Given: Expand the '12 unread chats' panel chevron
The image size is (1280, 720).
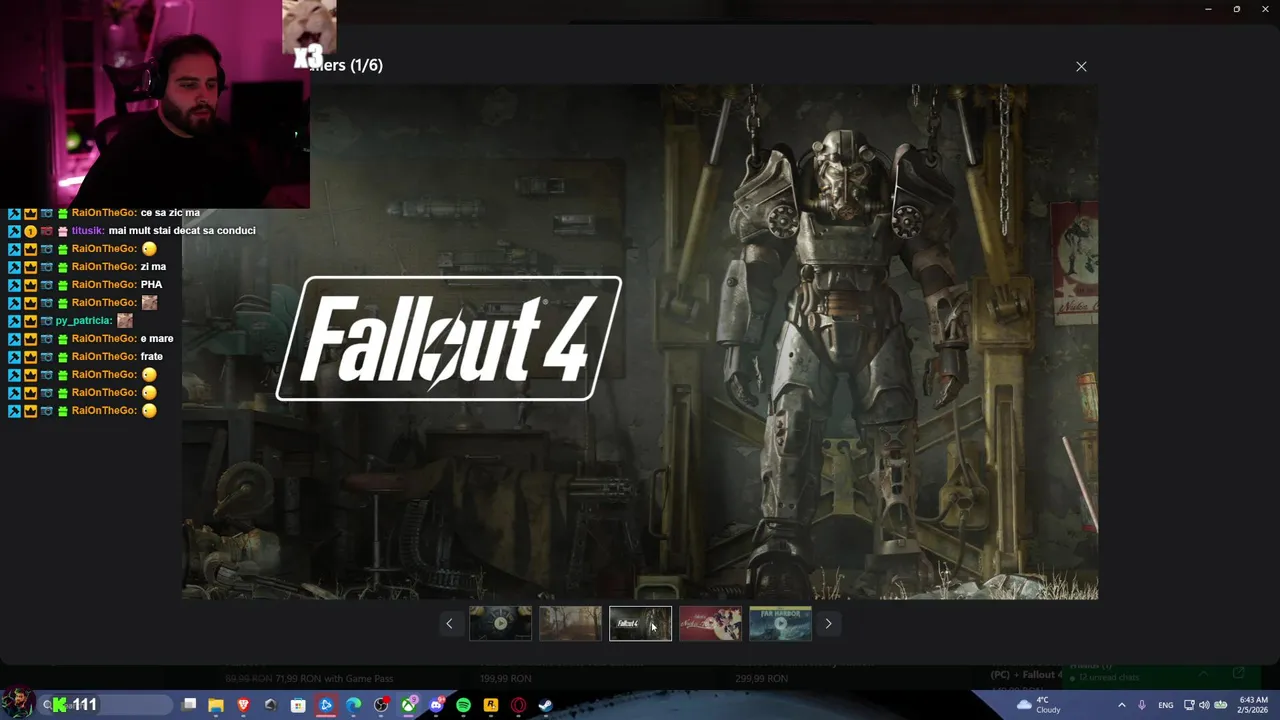Looking at the screenshot, I should 1203,673.
